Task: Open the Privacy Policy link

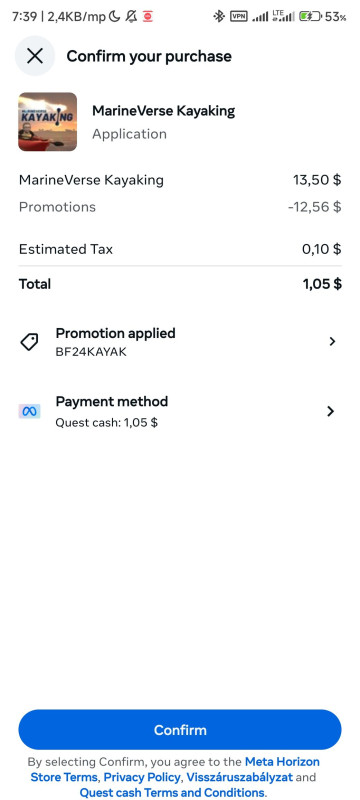Action: coord(142,777)
